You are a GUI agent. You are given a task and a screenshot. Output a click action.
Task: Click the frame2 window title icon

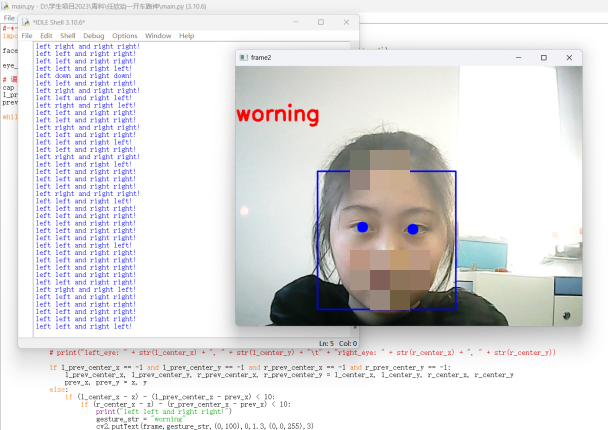tap(242, 58)
